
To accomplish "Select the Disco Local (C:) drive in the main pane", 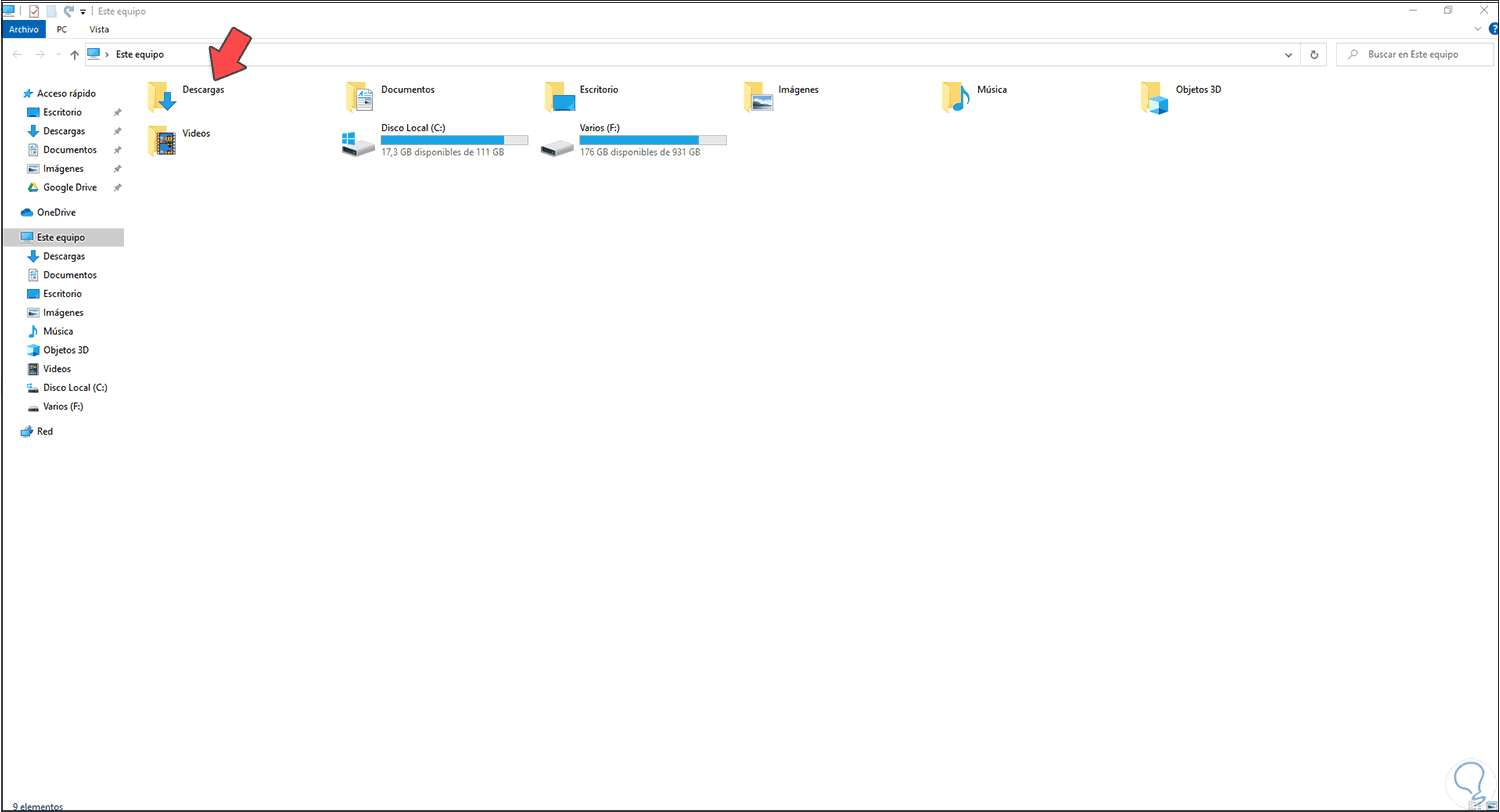I will pyautogui.click(x=435, y=141).
